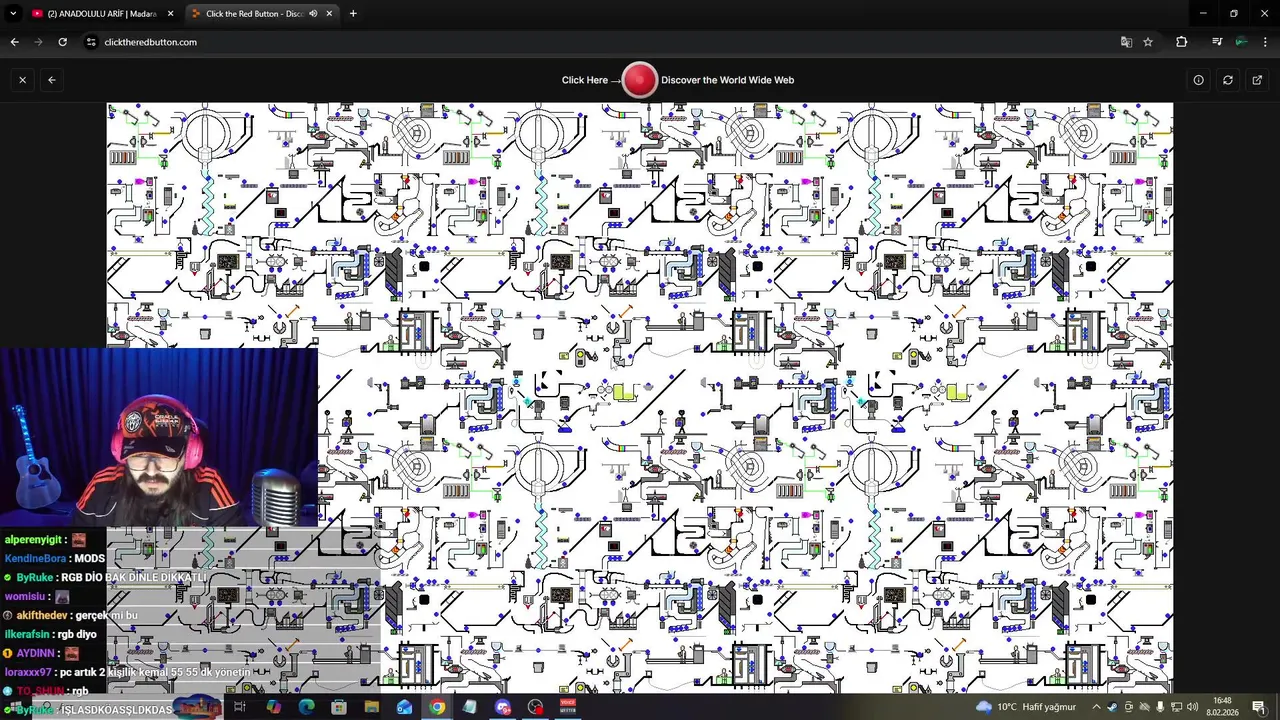Click the 'Click Here' label
Screen dimensions: 1280x720
click(585, 80)
